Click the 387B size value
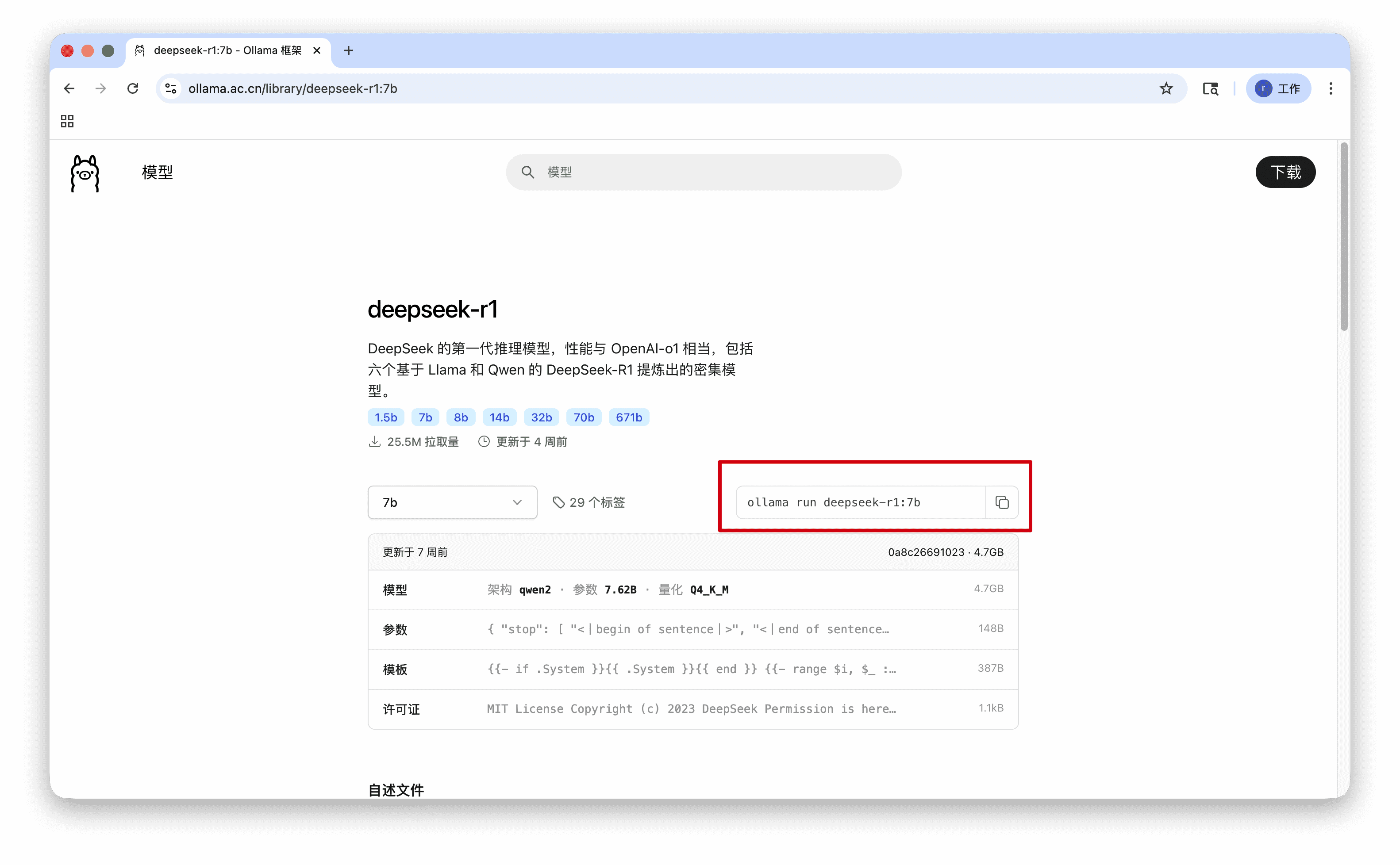The image size is (1400, 865). pos(991,668)
